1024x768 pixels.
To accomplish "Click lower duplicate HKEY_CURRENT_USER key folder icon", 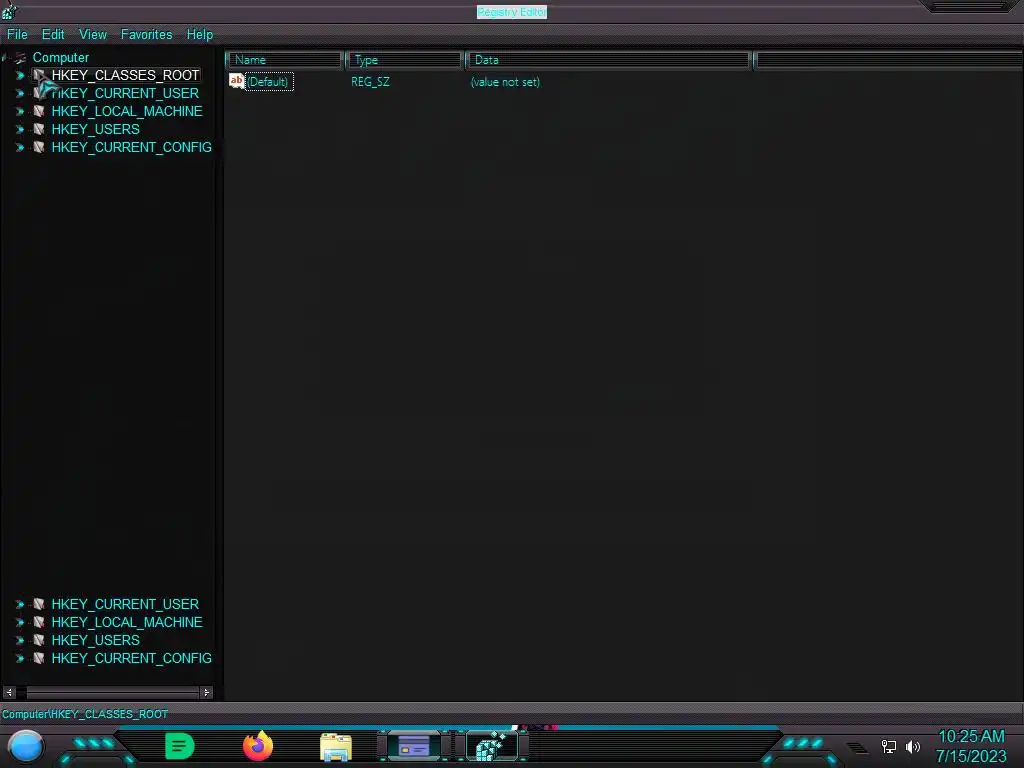I will coord(39,604).
